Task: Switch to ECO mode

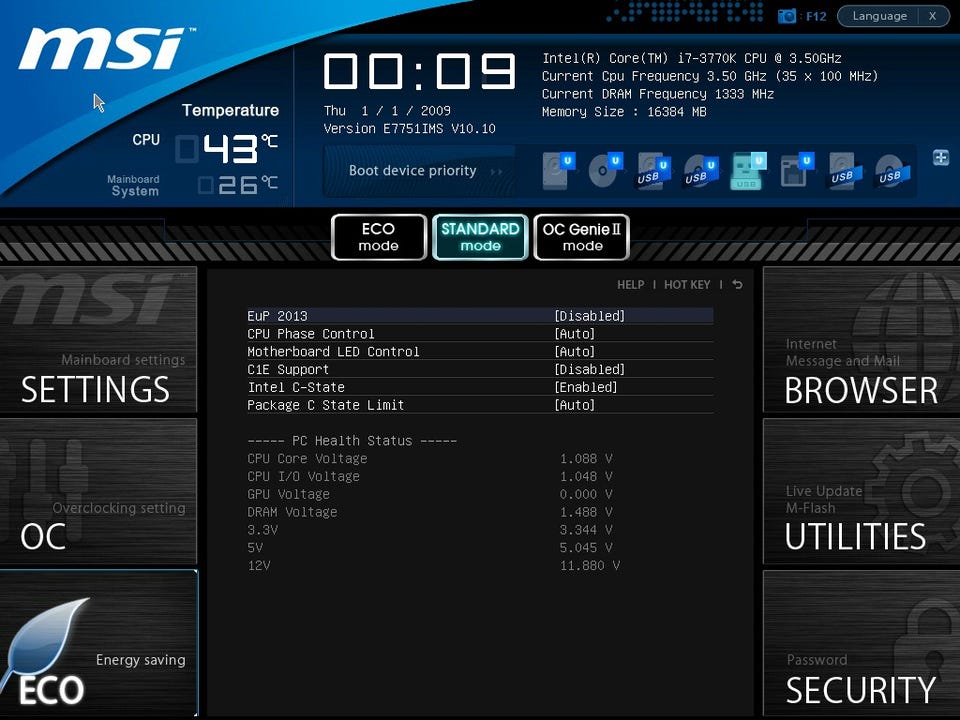Action: 378,237
